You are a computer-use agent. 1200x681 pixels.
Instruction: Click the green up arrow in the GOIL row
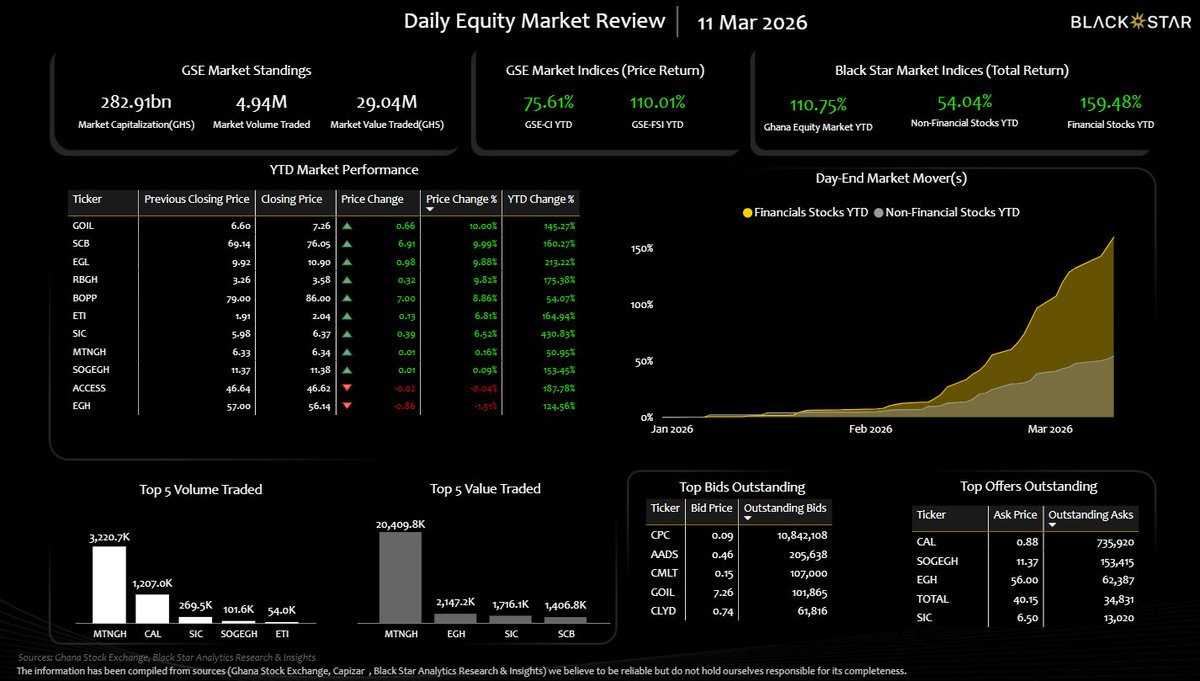click(347, 227)
